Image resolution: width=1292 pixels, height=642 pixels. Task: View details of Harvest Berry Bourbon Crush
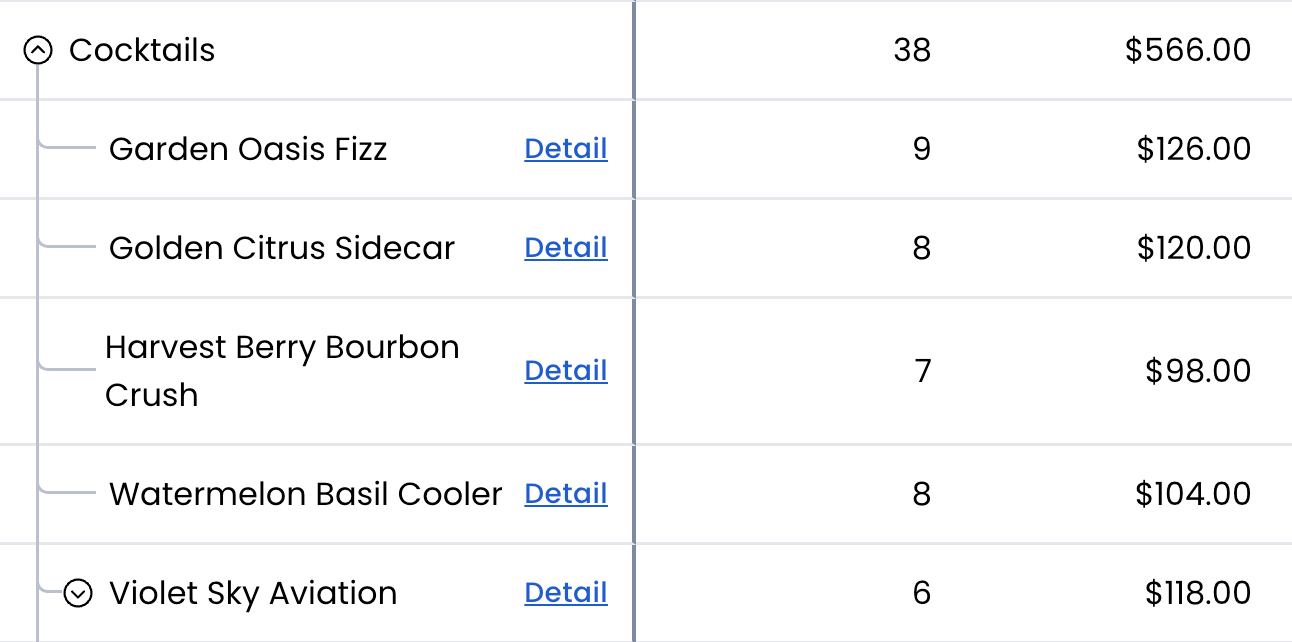coord(565,370)
